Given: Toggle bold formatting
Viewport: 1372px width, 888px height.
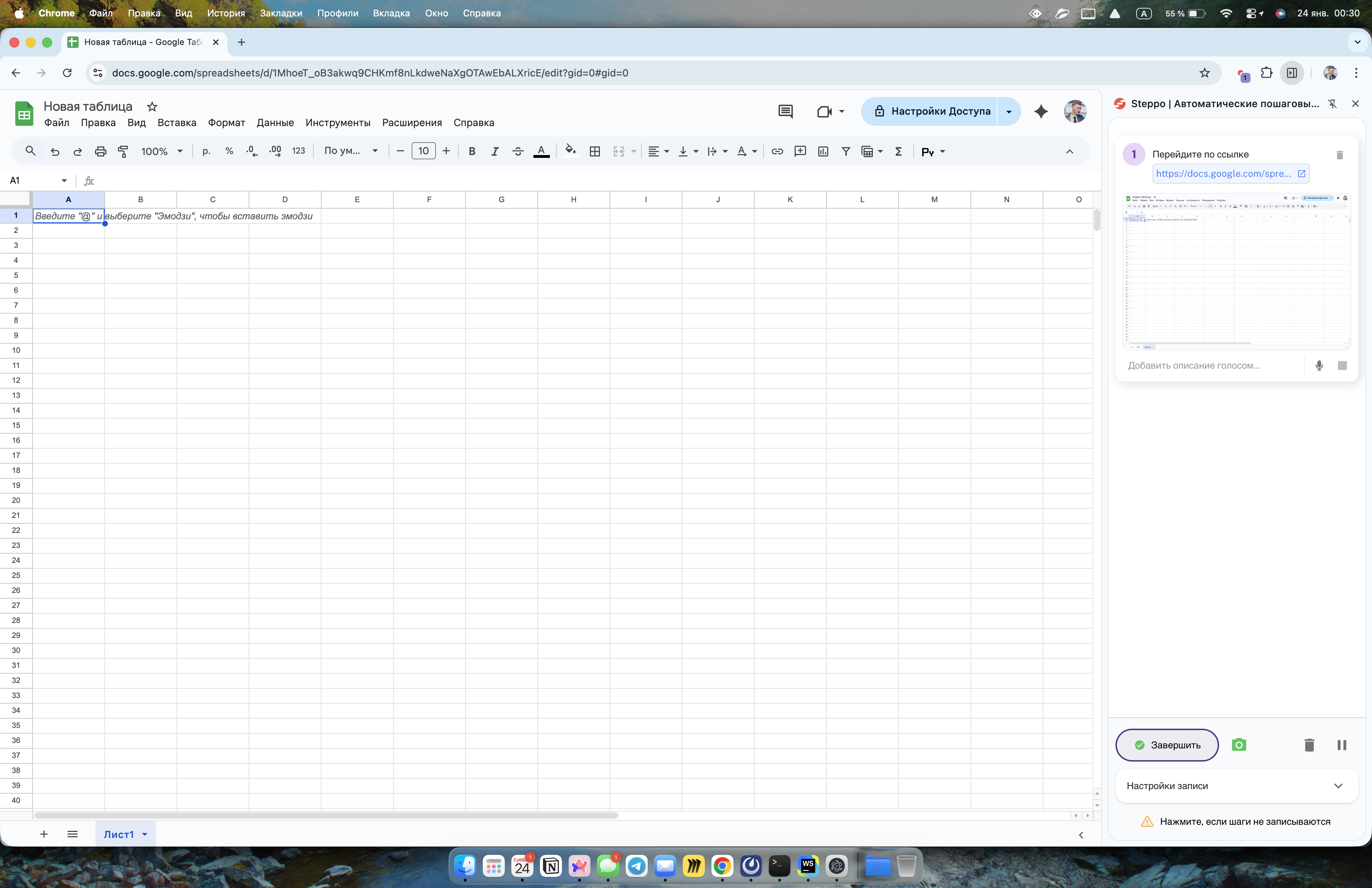Looking at the screenshot, I should pos(472,151).
